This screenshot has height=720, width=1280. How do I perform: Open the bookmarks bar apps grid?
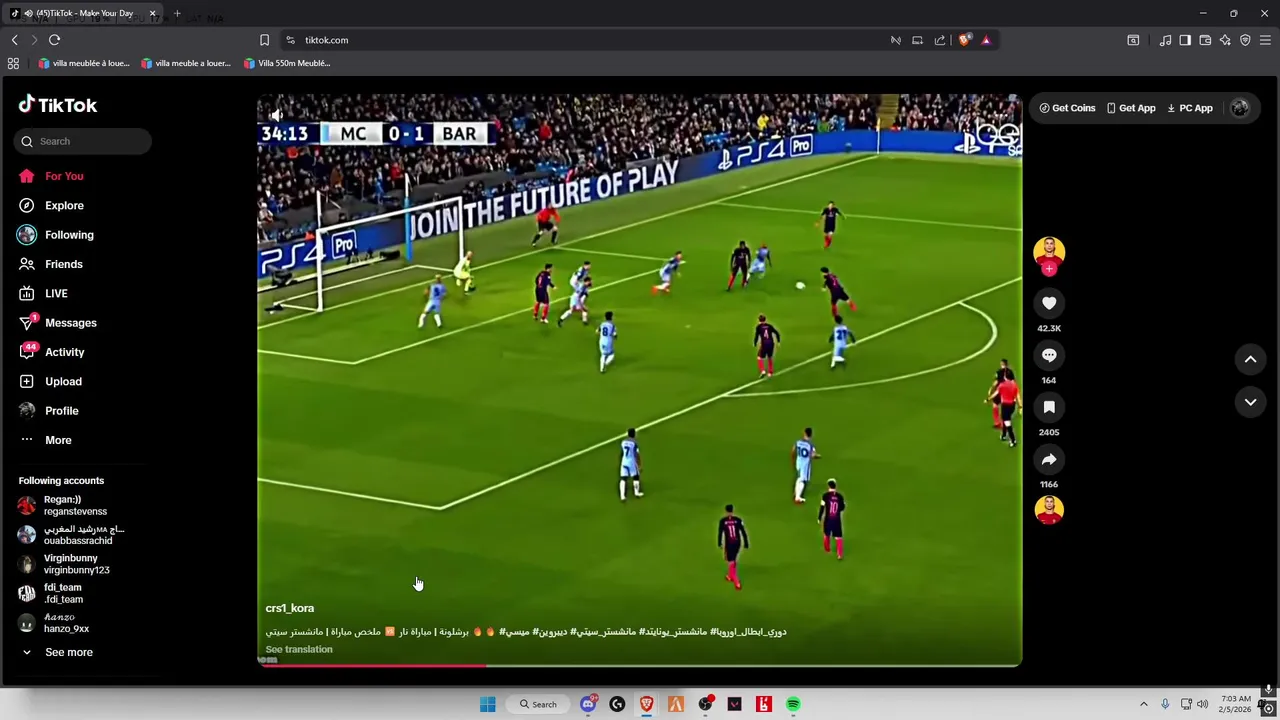13,63
